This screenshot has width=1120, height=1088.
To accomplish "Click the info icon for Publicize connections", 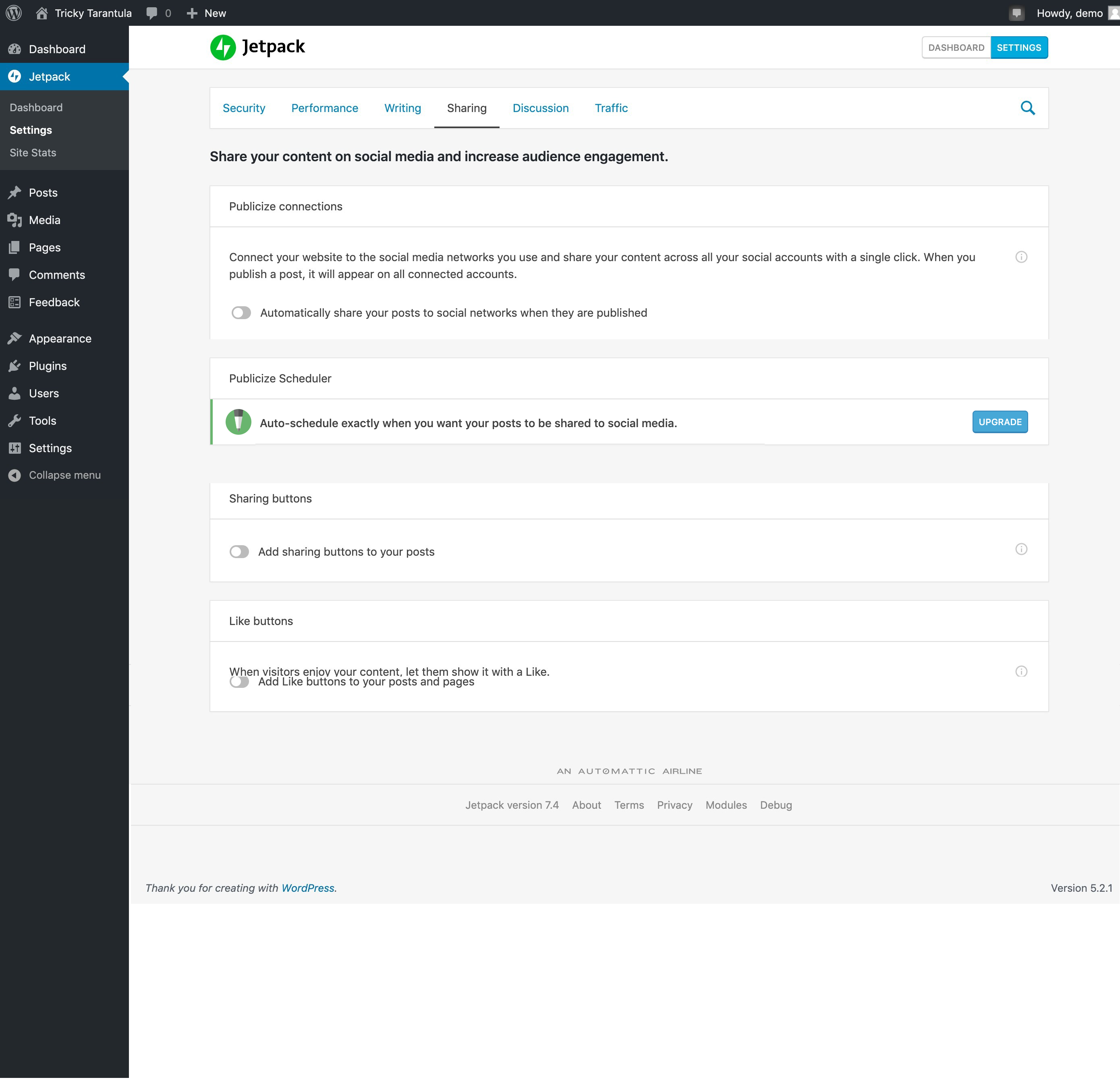I will point(1021,257).
